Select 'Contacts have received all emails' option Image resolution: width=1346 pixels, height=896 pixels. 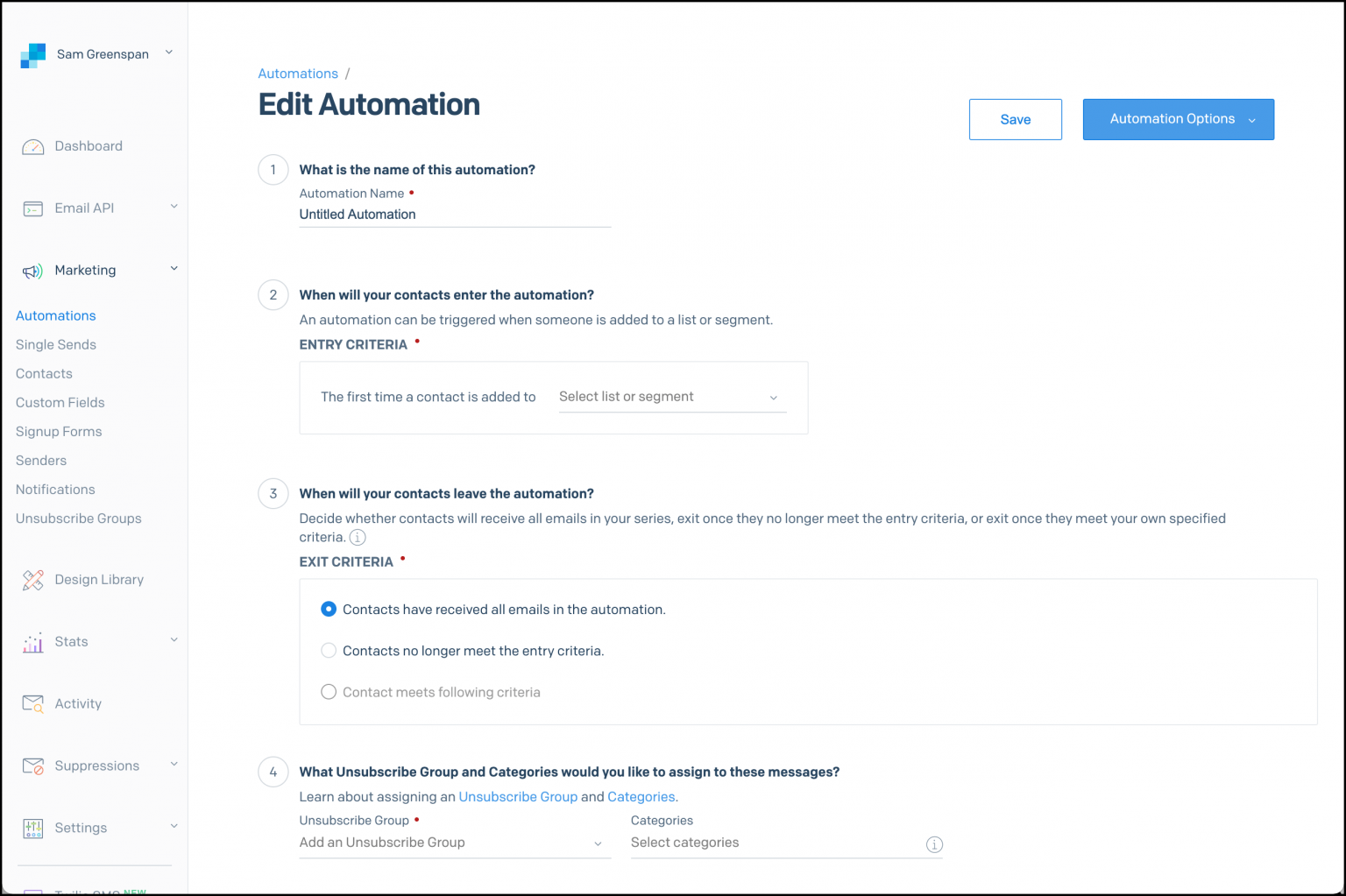click(329, 609)
